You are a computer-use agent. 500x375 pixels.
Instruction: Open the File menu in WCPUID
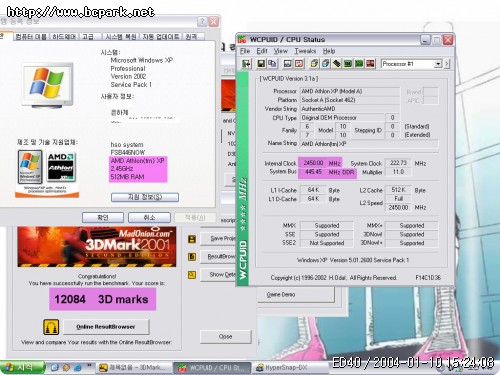click(x=245, y=51)
